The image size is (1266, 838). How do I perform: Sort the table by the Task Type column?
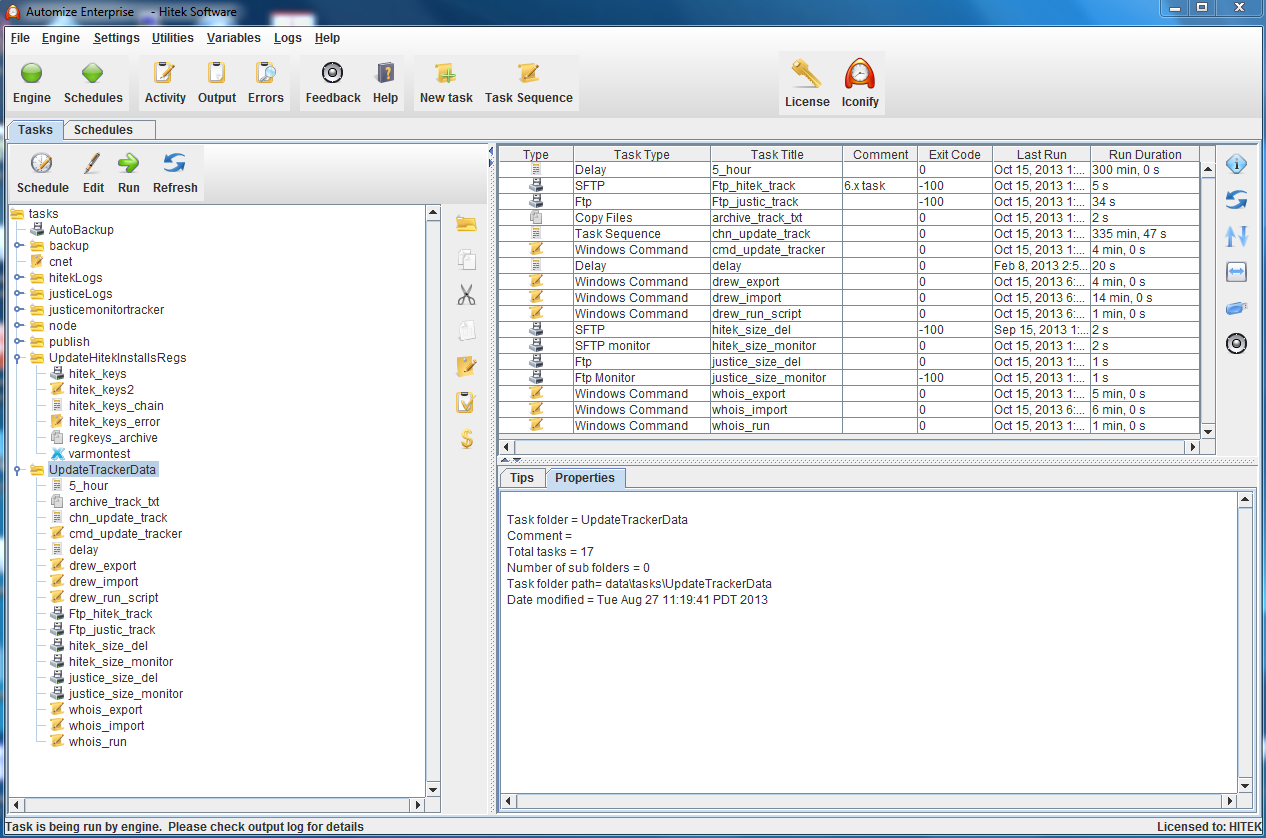[641, 154]
